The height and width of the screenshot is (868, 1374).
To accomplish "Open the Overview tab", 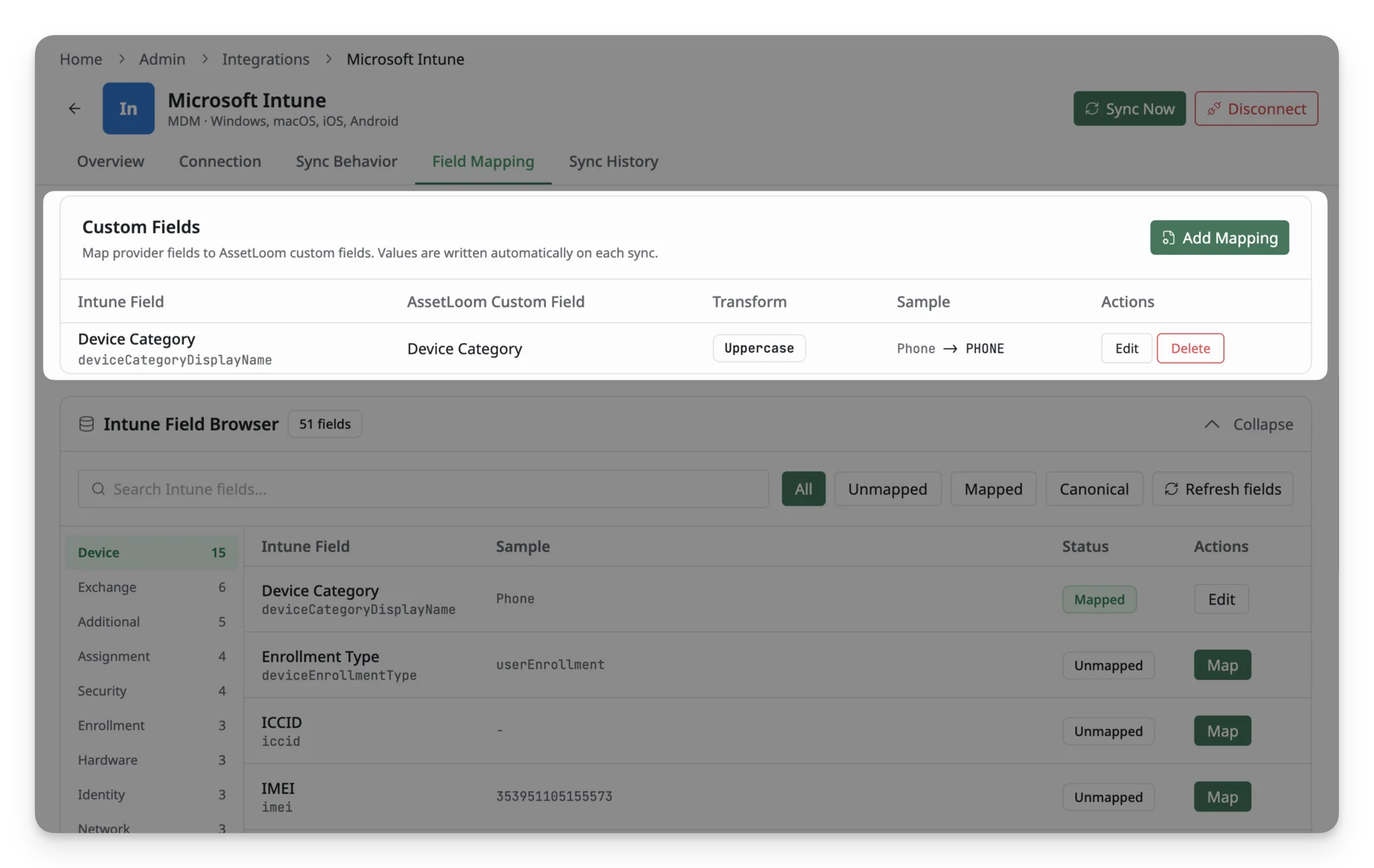I will pos(110,162).
